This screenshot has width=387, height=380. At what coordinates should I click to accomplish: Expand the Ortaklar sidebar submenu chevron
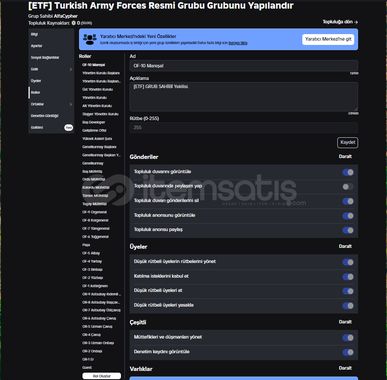pyautogui.click(x=71, y=104)
